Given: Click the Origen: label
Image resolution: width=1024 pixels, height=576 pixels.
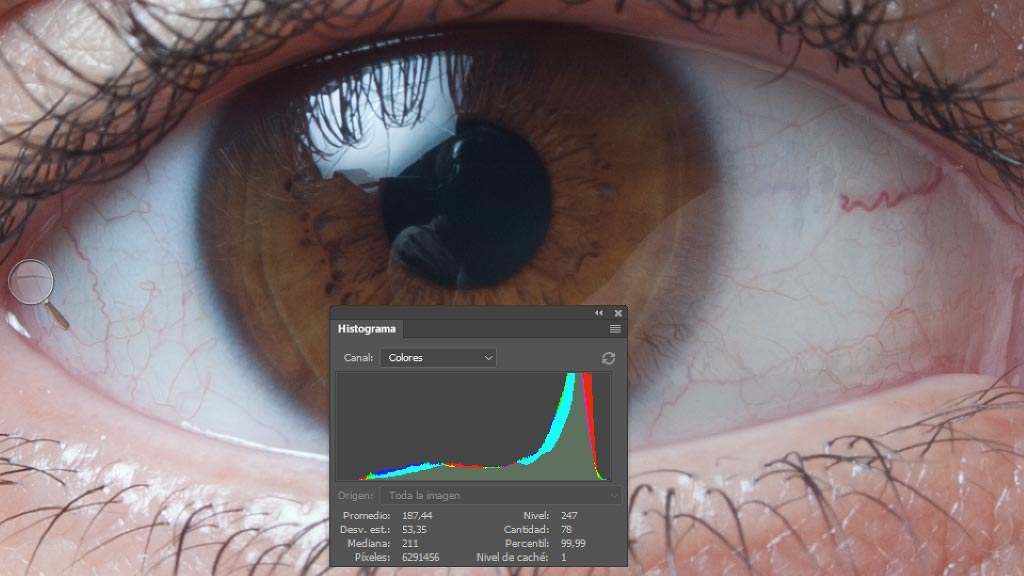Looking at the screenshot, I should click(356, 496).
